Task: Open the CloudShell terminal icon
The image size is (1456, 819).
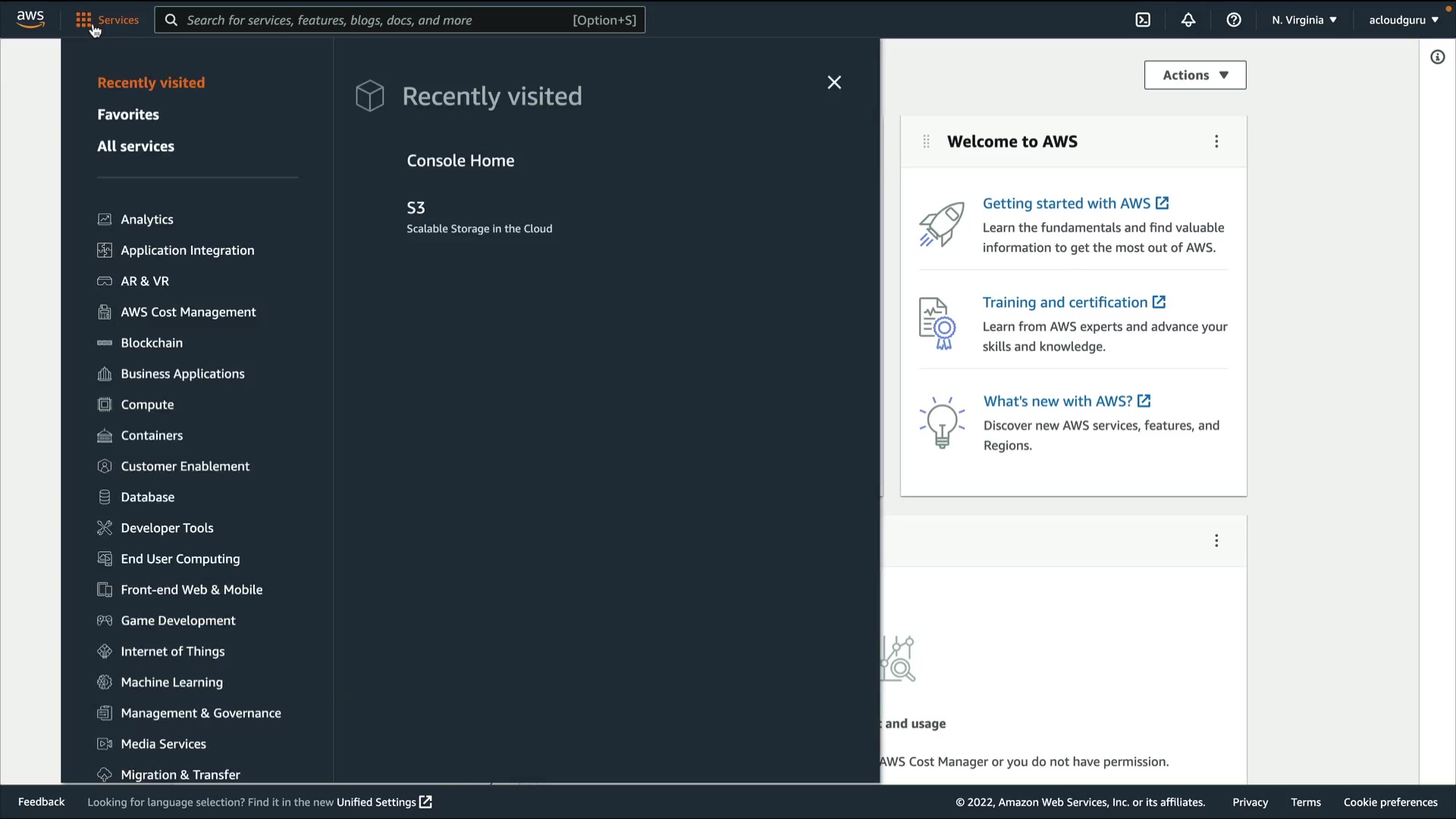Action: point(1143,20)
